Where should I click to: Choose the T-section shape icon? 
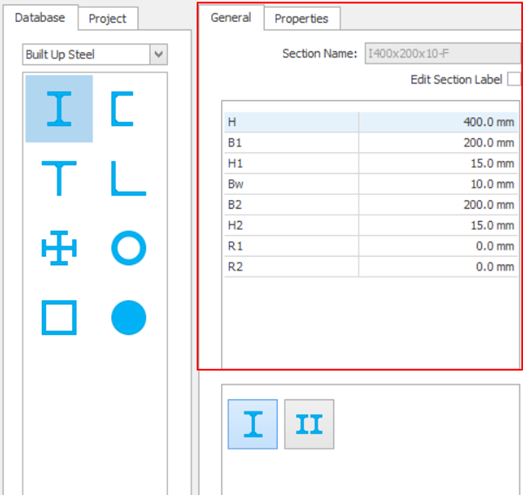click(59, 178)
